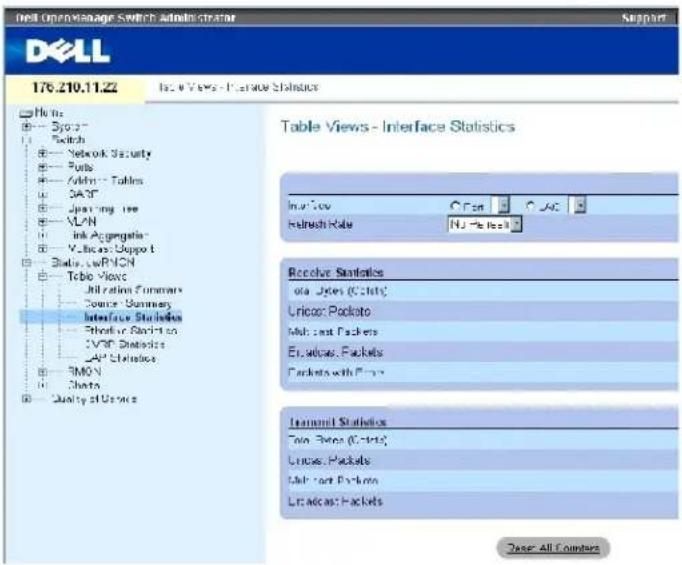Open Utilization Summary in the tree
Viewport: 682px width, 565px height.
click(x=134, y=290)
